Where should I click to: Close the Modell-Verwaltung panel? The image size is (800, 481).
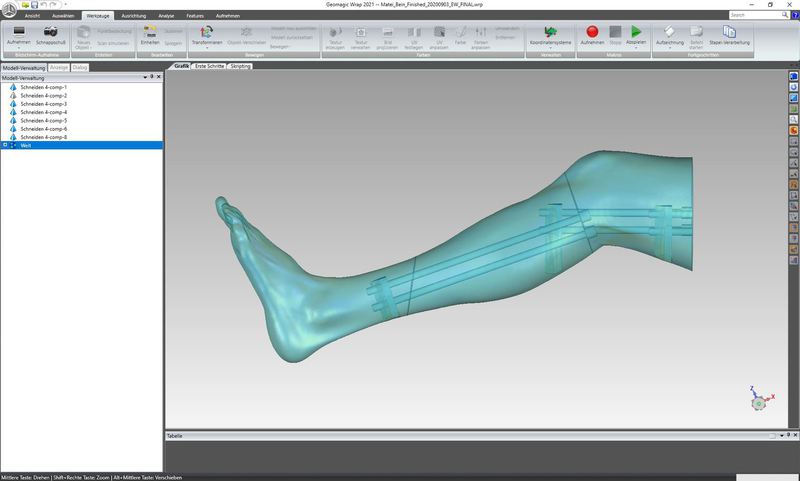[158, 77]
